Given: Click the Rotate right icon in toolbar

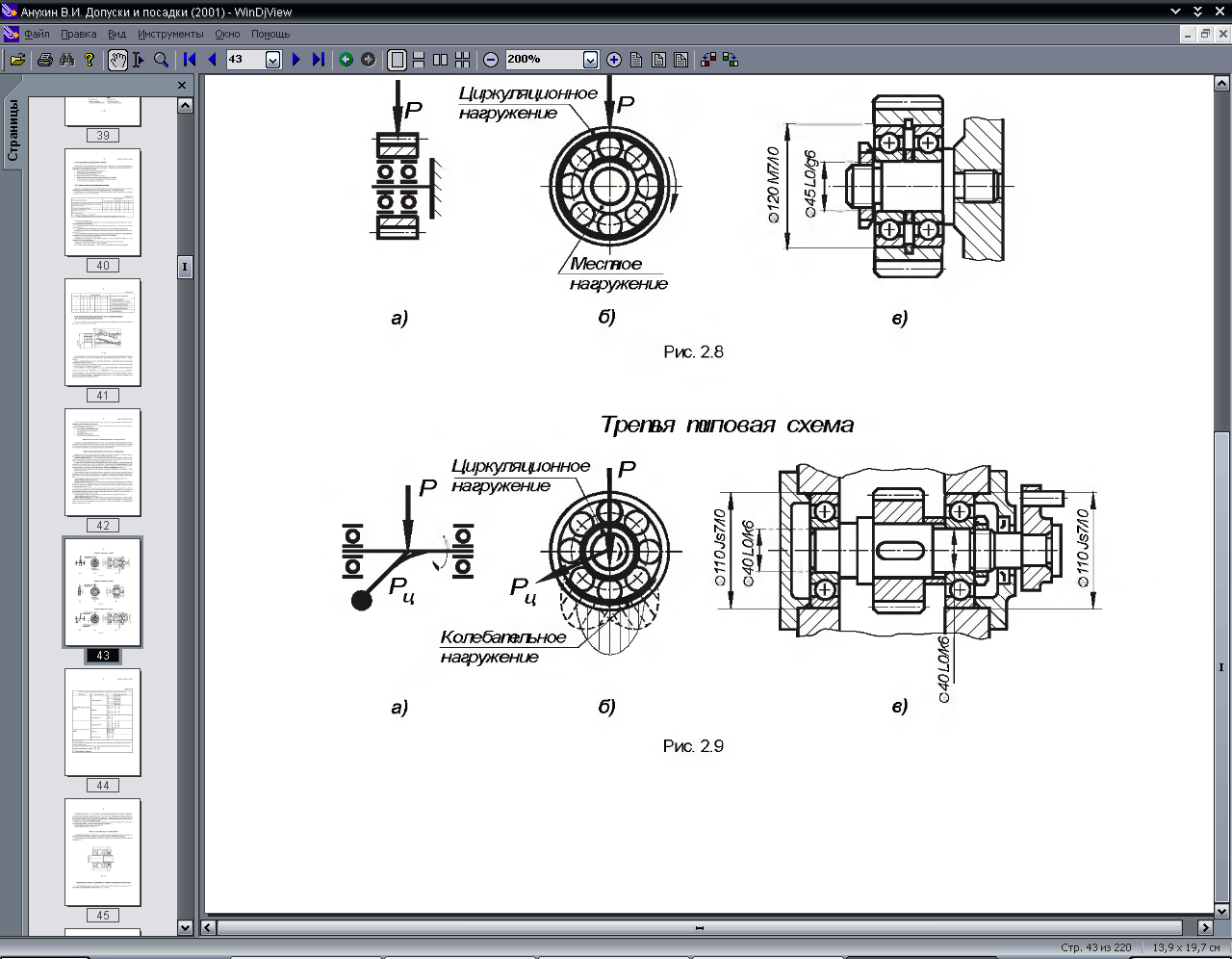Looking at the screenshot, I should [731, 60].
